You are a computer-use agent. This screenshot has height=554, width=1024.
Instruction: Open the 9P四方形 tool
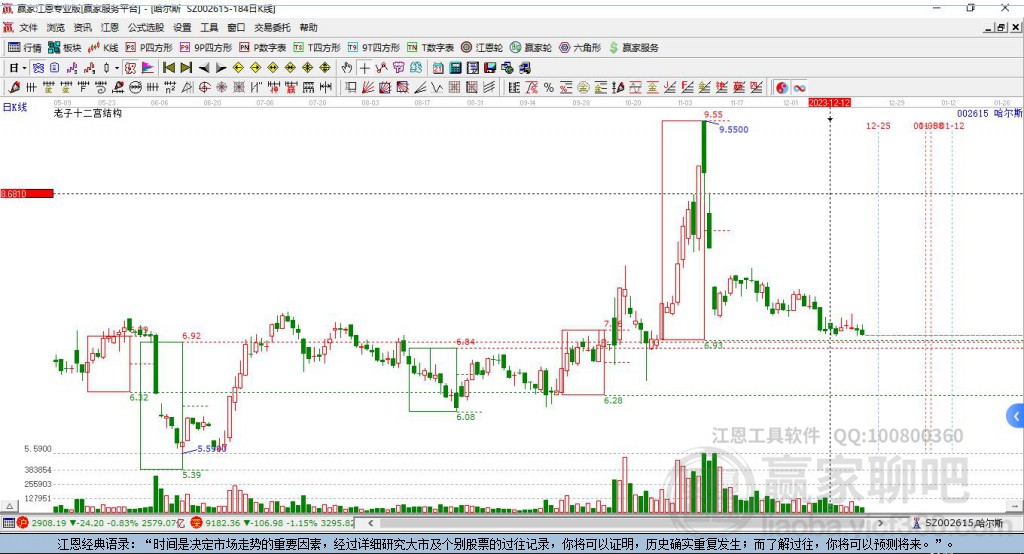206,48
